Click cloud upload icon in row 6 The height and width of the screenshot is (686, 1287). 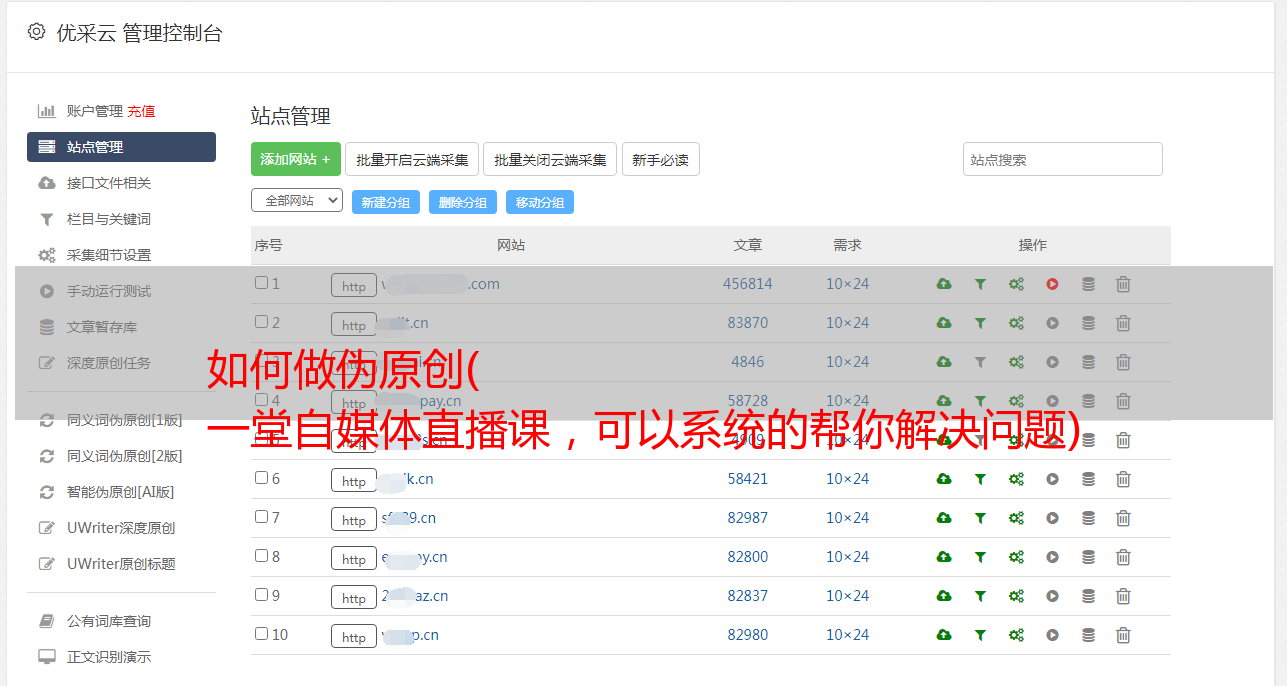(x=944, y=479)
